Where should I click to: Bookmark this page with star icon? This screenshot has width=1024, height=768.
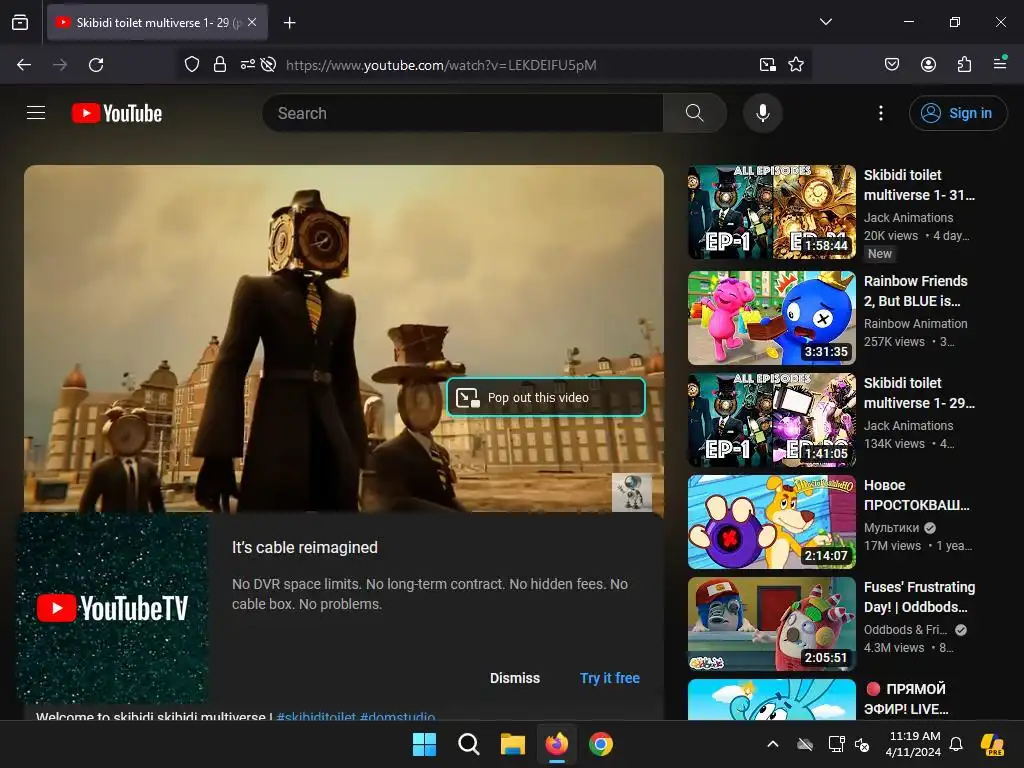pyautogui.click(x=795, y=65)
